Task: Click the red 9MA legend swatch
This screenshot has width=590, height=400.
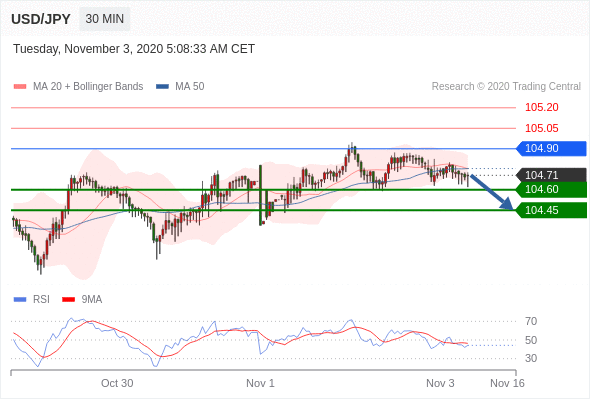Action: (x=68, y=300)
